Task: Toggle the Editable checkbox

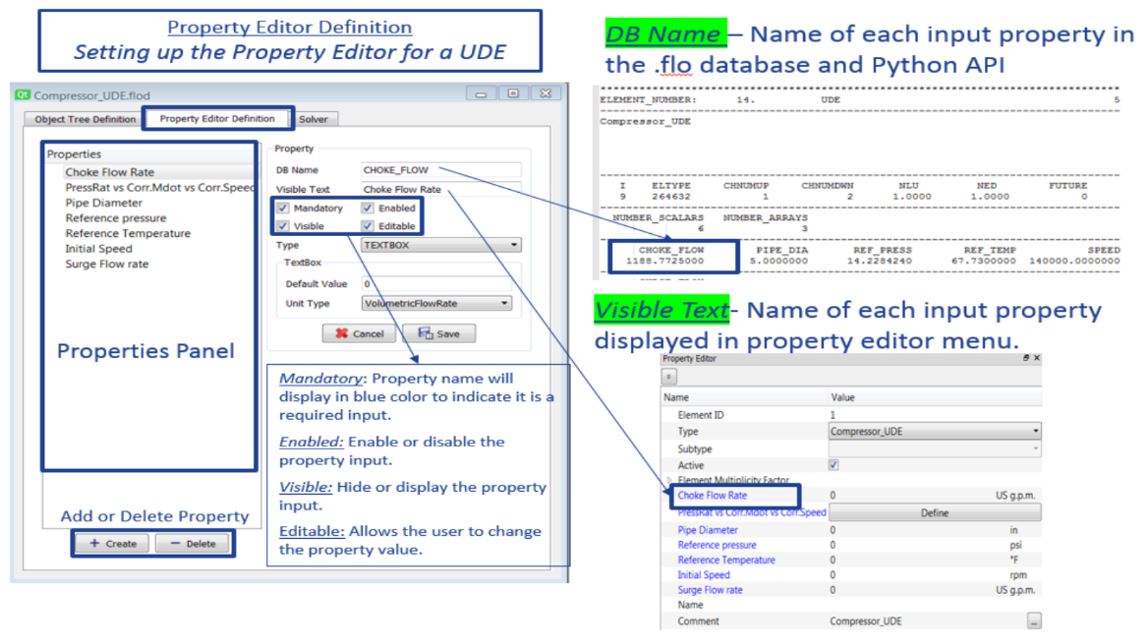Action: tap(368, 226)
